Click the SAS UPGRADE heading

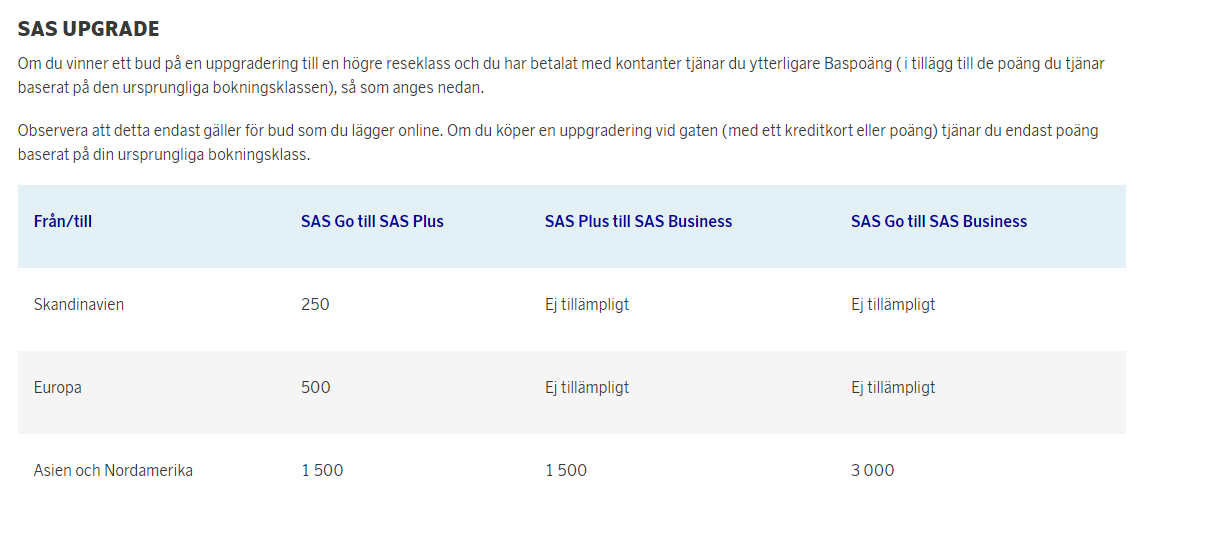pyautogui.click(x=89, y=29)
